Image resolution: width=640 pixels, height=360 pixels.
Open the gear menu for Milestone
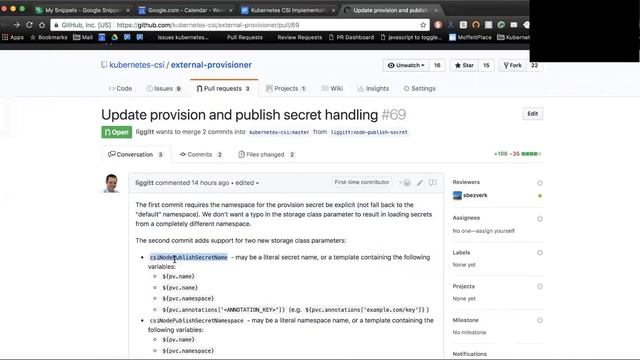[540, 320]
